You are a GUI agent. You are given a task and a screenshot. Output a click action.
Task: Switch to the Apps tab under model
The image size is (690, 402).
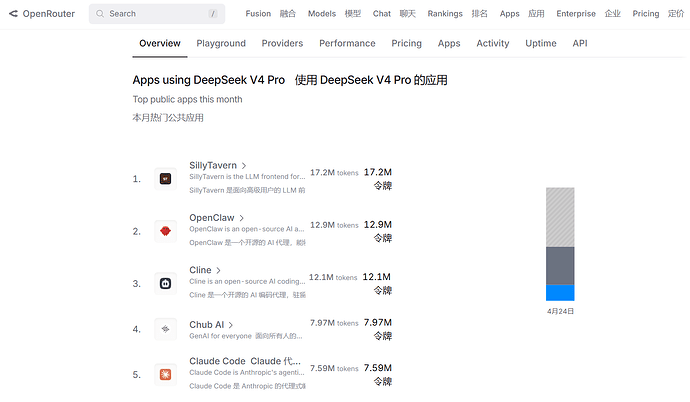[x=449, y=43]
